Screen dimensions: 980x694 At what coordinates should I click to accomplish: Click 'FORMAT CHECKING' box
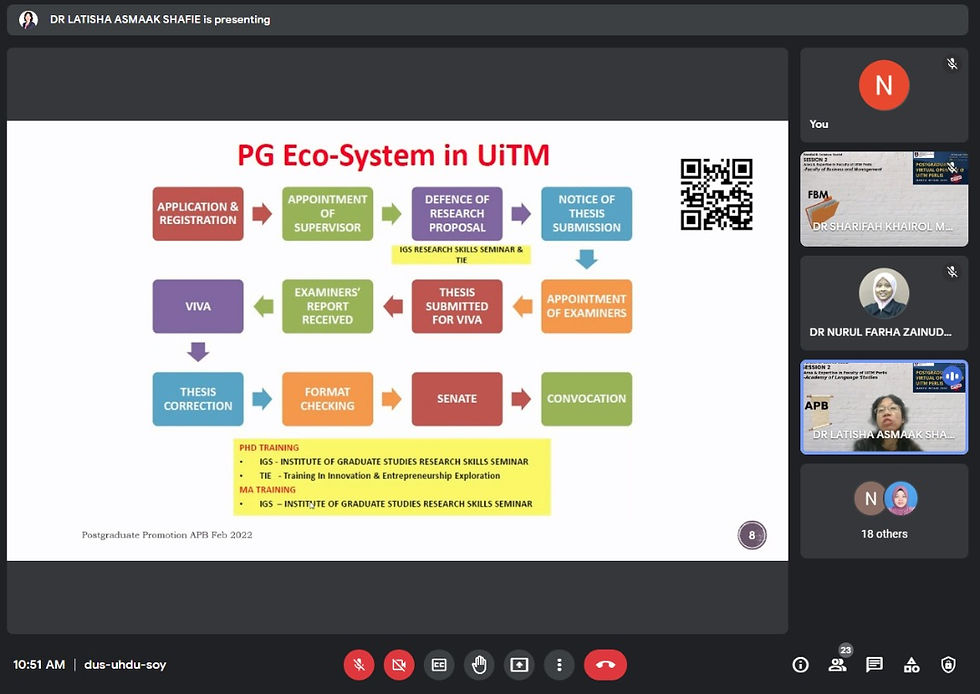tap(328, 399)
